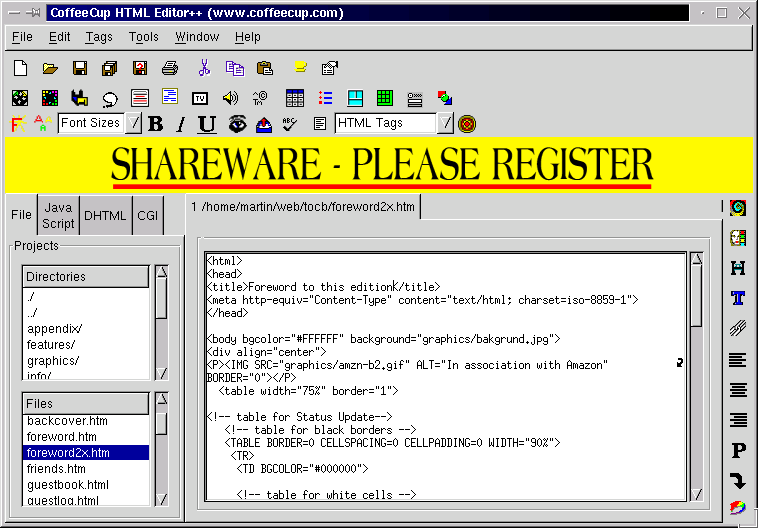Run the ABC spell check icon
This screenshot has width=758, height=528.
click(x=290, y=124)
